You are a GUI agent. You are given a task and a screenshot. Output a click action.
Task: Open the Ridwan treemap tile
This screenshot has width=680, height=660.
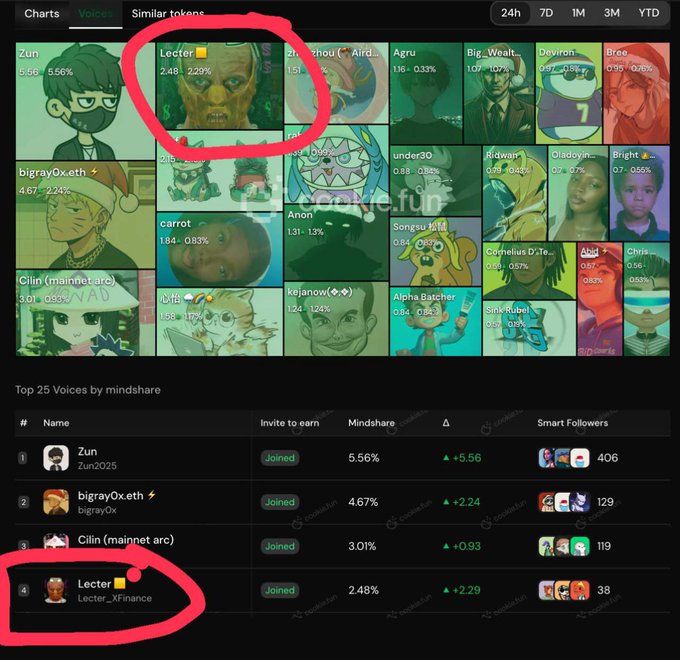[515, 193]
